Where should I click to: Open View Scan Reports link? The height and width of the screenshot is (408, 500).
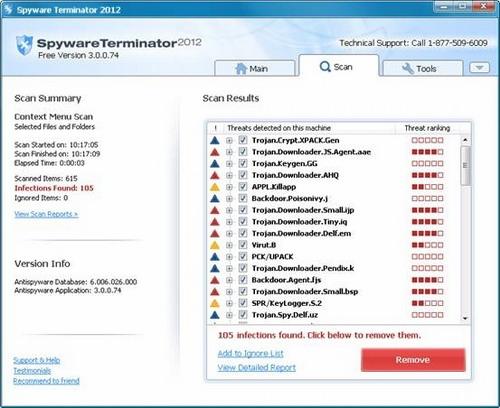click(x=46, y=214)
